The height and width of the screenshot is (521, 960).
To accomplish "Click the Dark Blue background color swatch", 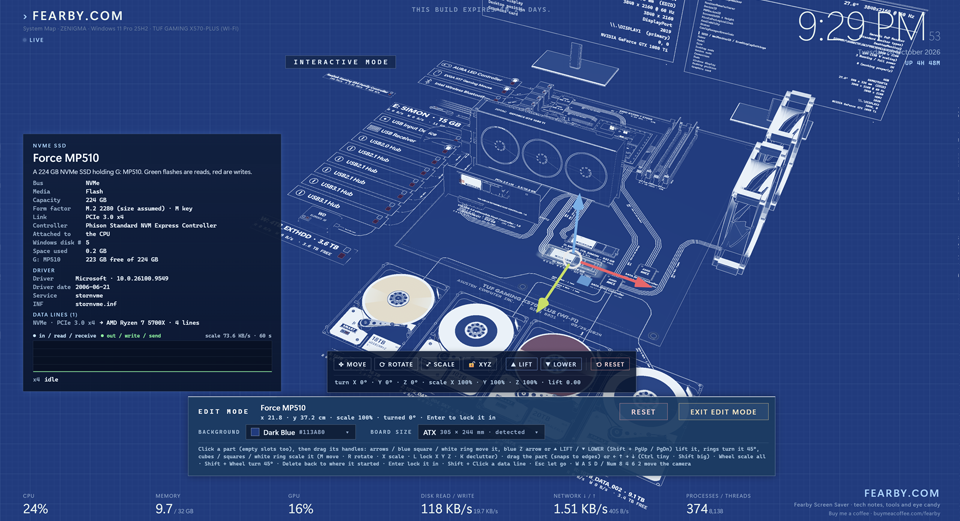I will click(255, 432).
